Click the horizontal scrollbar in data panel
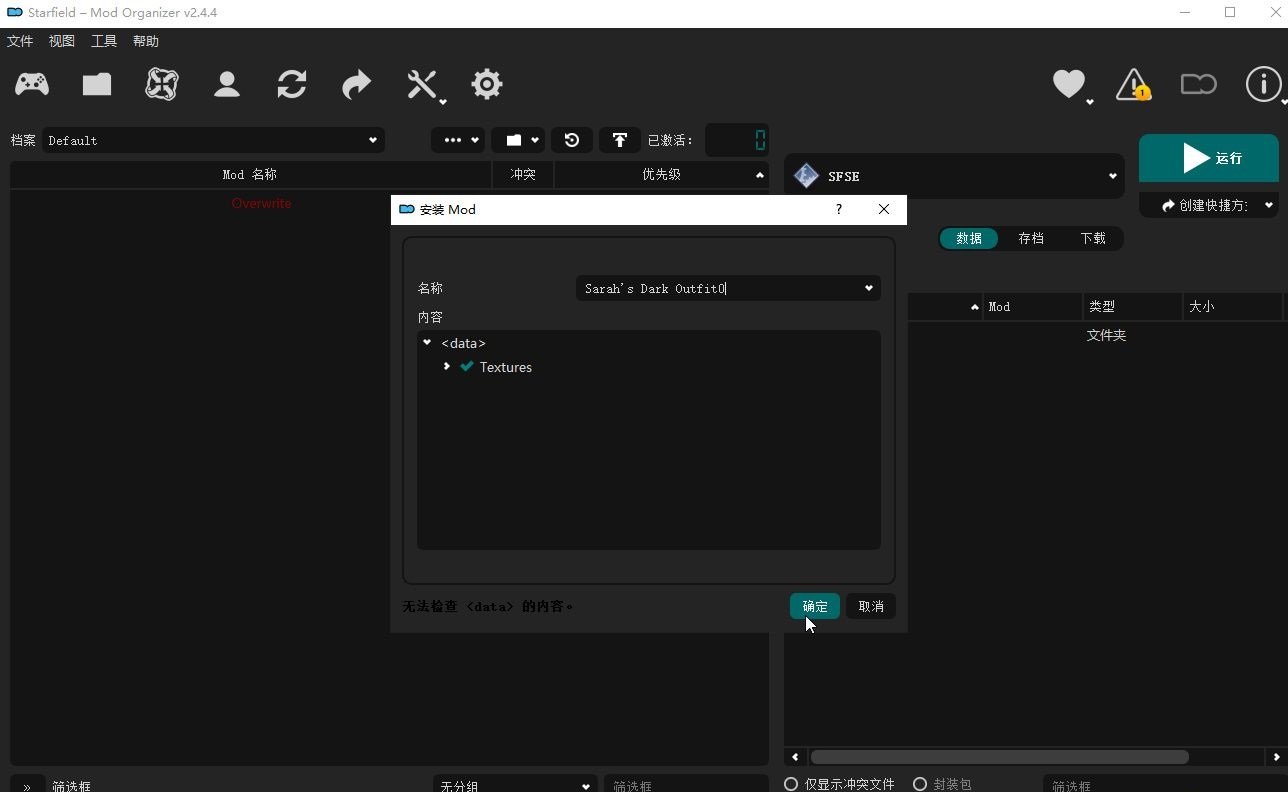Image resolution: width=1288 pixels, height=792 pixels. coord(999,757)
